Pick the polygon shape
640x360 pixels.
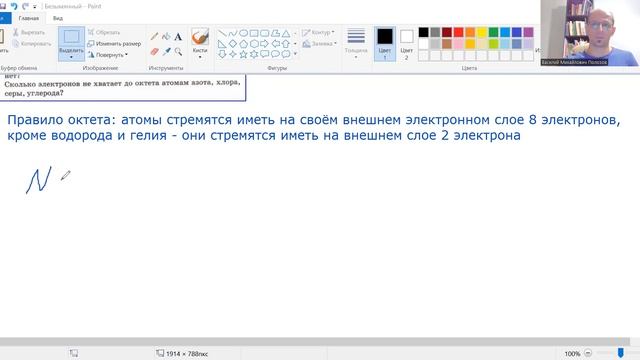click(276, 33)
